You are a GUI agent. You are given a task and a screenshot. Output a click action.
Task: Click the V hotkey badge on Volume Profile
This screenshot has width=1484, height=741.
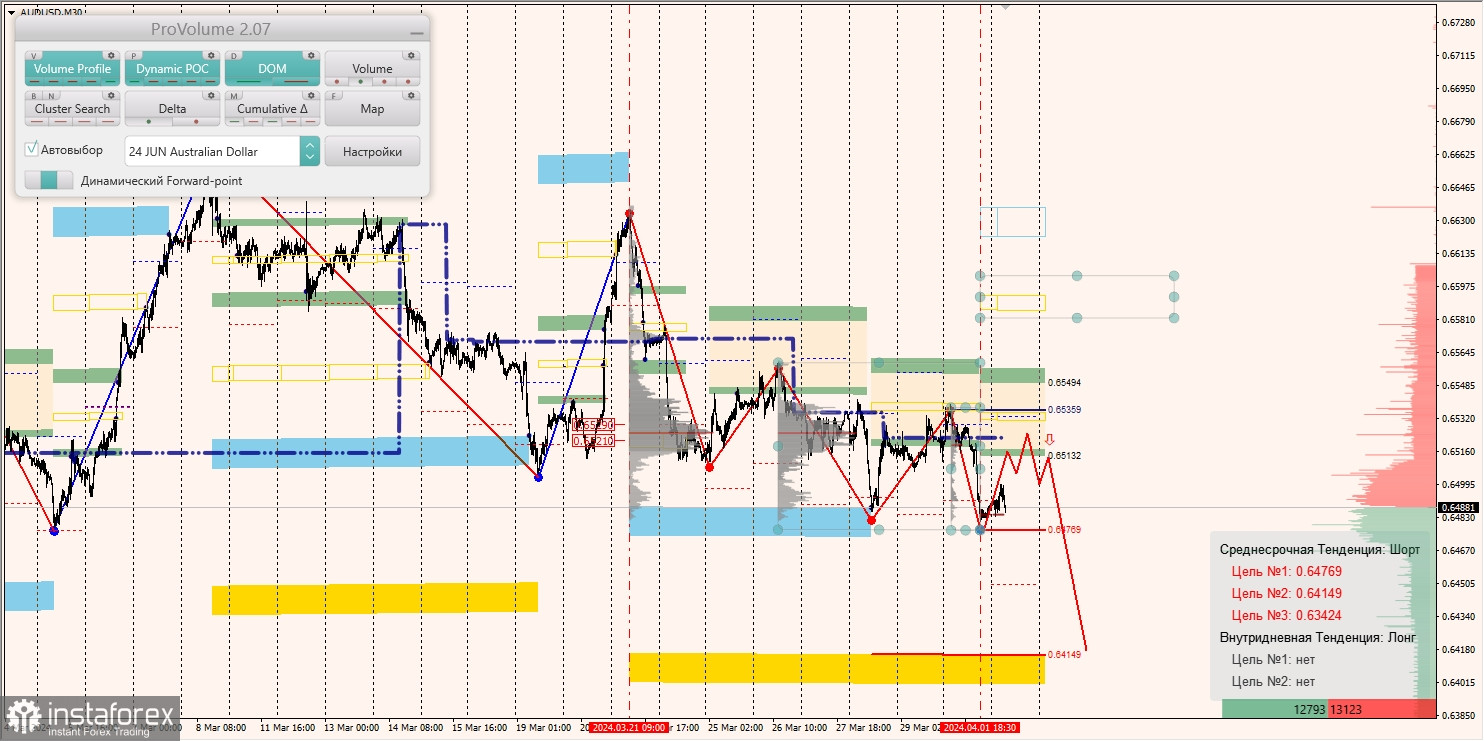(x=35, y=56)
